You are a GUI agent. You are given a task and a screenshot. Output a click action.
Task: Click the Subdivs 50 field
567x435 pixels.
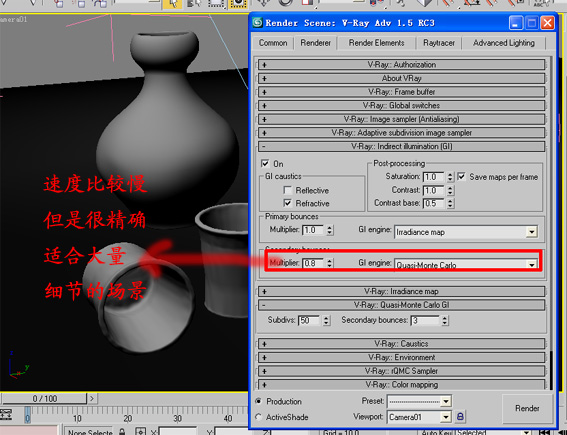[310, 320]
